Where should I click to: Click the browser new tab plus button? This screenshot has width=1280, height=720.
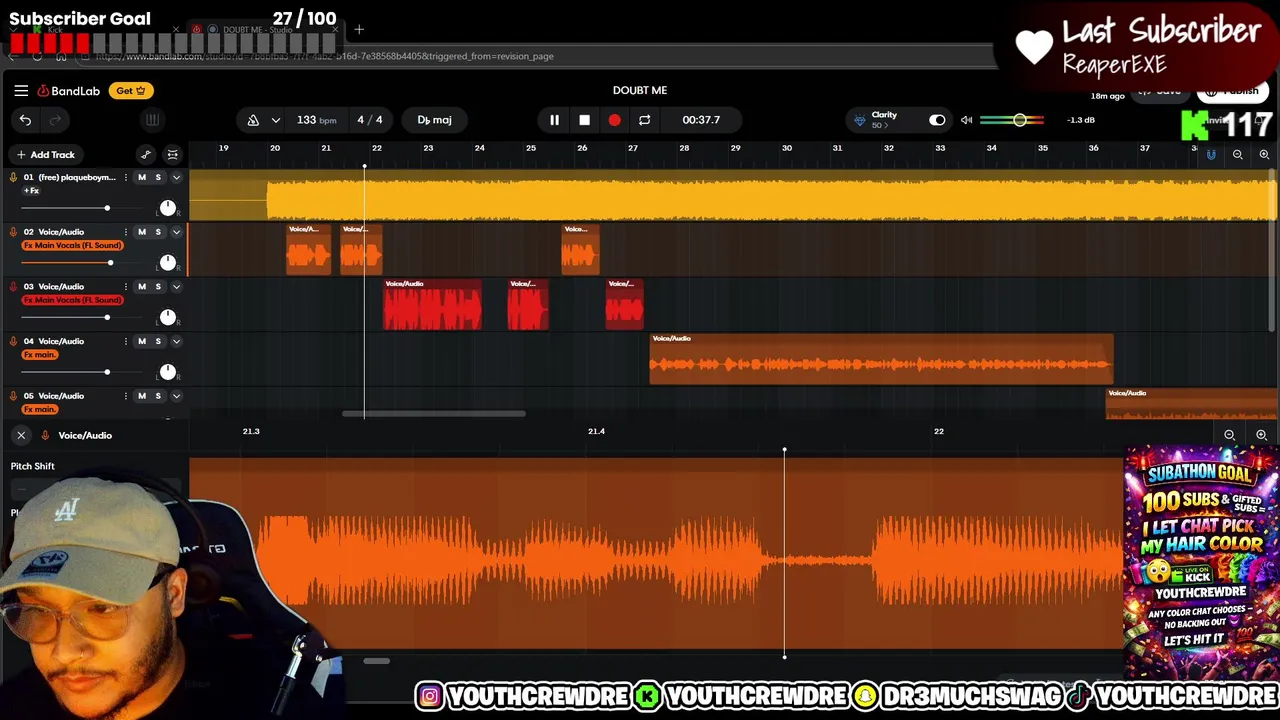[359, 30]
